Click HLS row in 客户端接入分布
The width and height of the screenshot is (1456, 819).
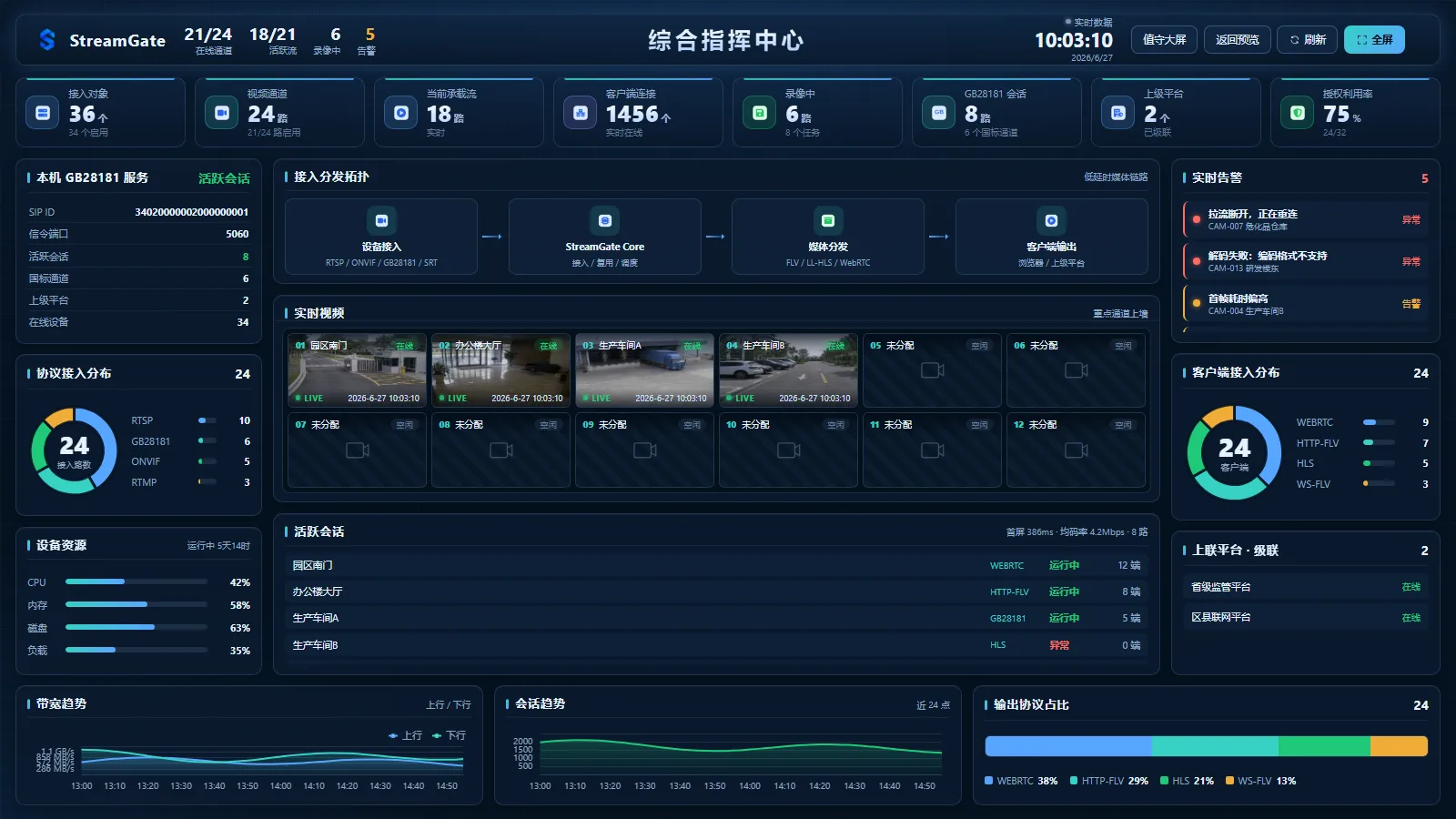(1362, 463)
